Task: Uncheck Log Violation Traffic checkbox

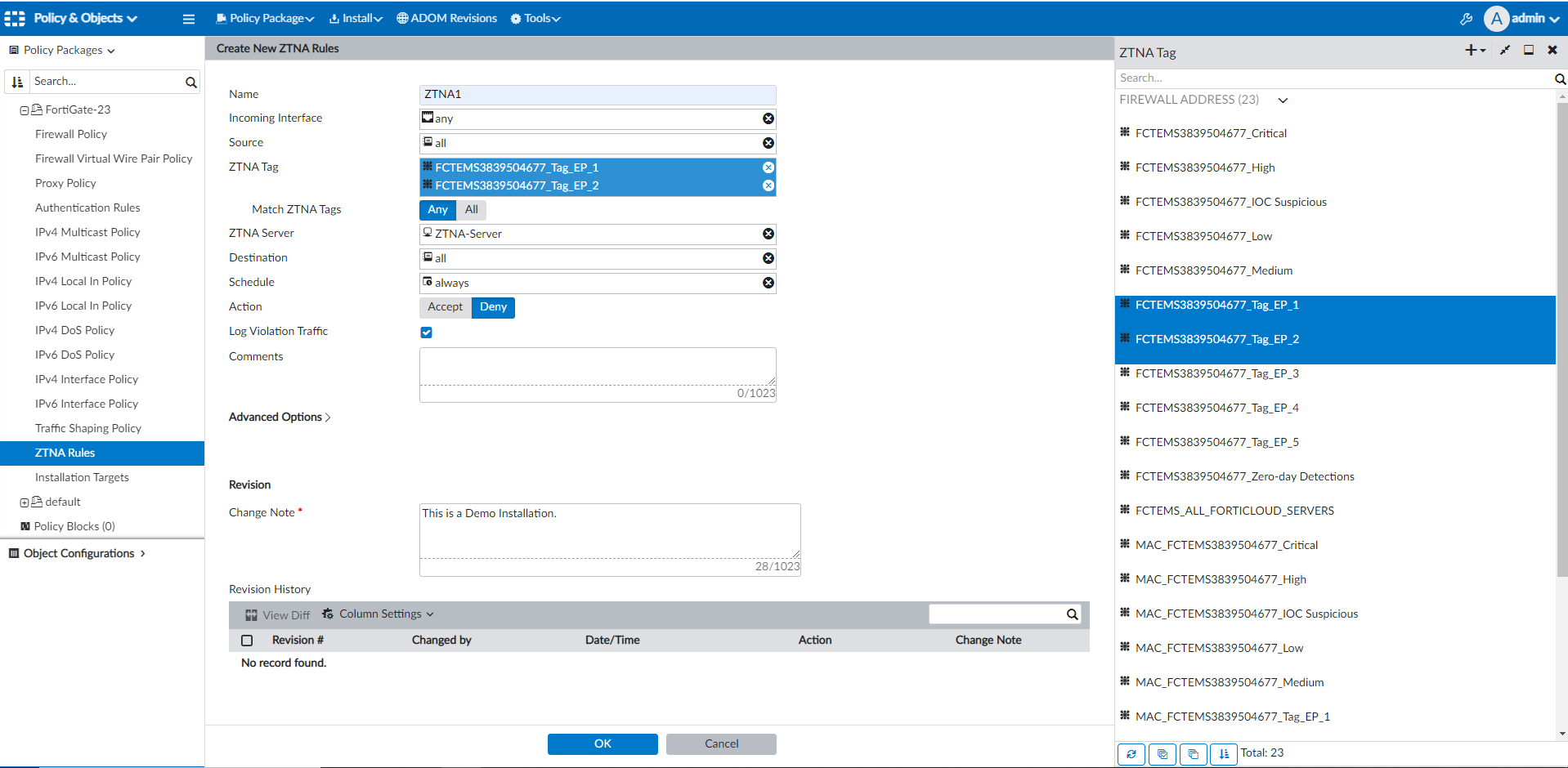Action: 426,333
